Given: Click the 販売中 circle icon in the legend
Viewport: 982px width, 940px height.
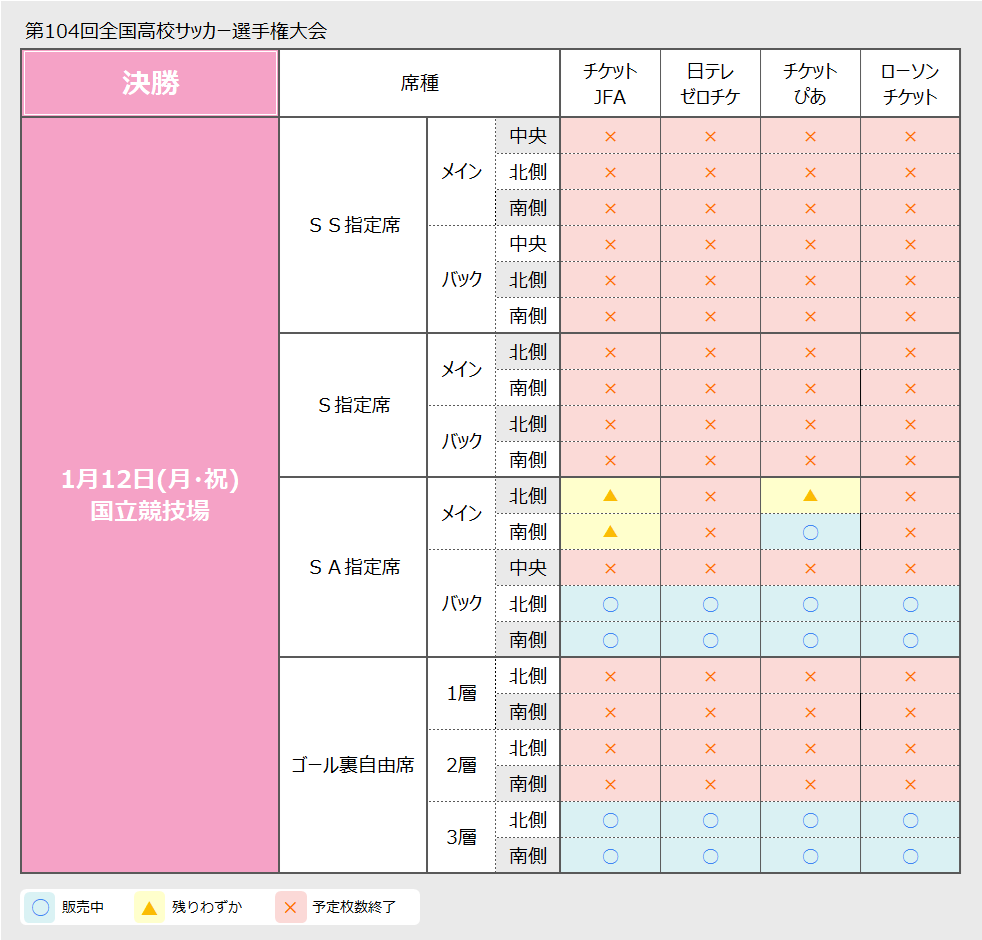Looking at the screenshot, I should (x=41, y=908).
